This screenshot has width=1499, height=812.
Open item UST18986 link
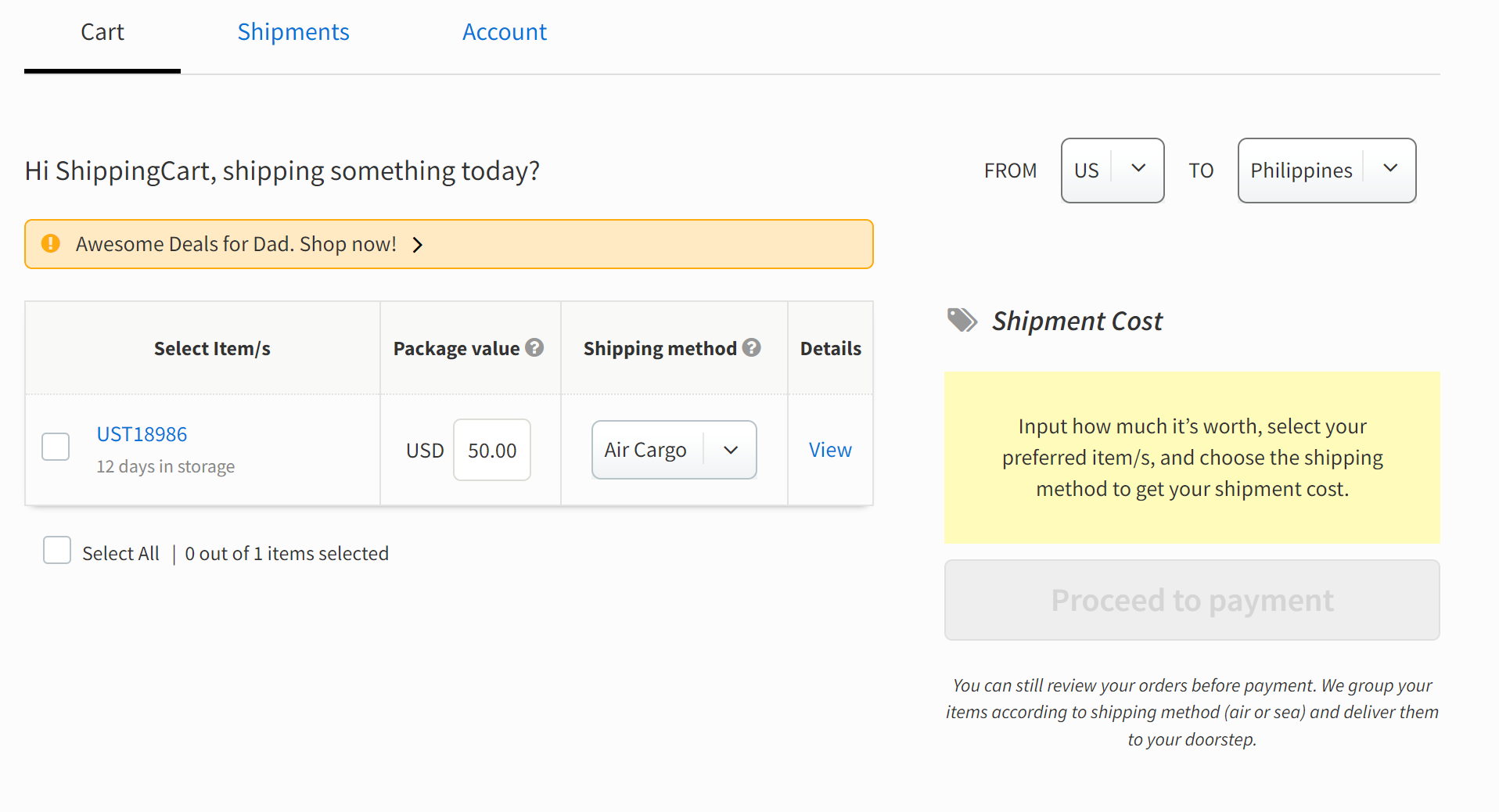pos(142,433)
